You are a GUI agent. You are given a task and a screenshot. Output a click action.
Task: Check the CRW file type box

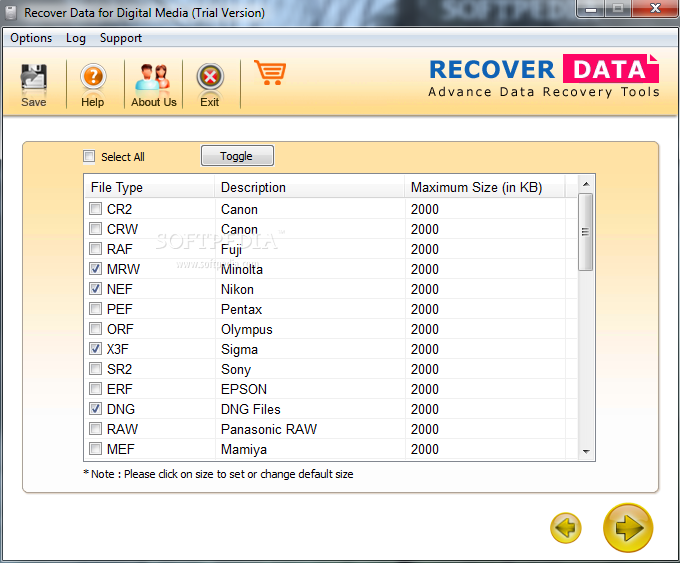point(95,229)
